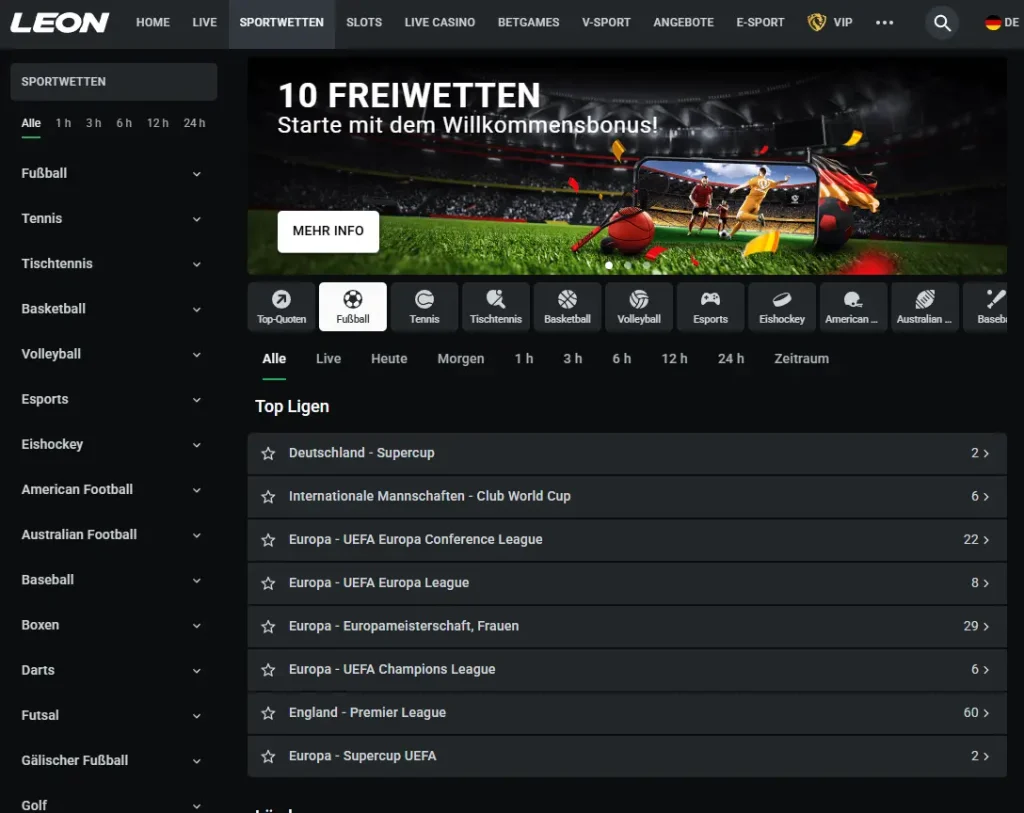Star Europameisterschaft, Frauen league
The height and width of the screenshot is (813, 1024).
point(268,627)
